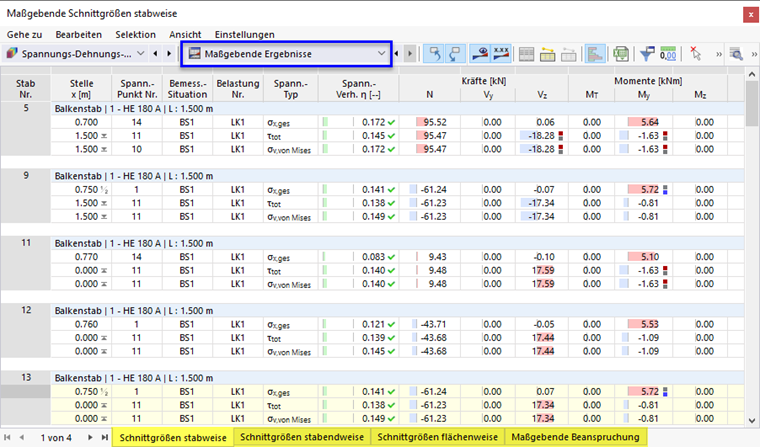Viewport: 760px width, 447px height.
Task: Click the Bemess.-Situation column header
Action: click(x=187, y=88)
